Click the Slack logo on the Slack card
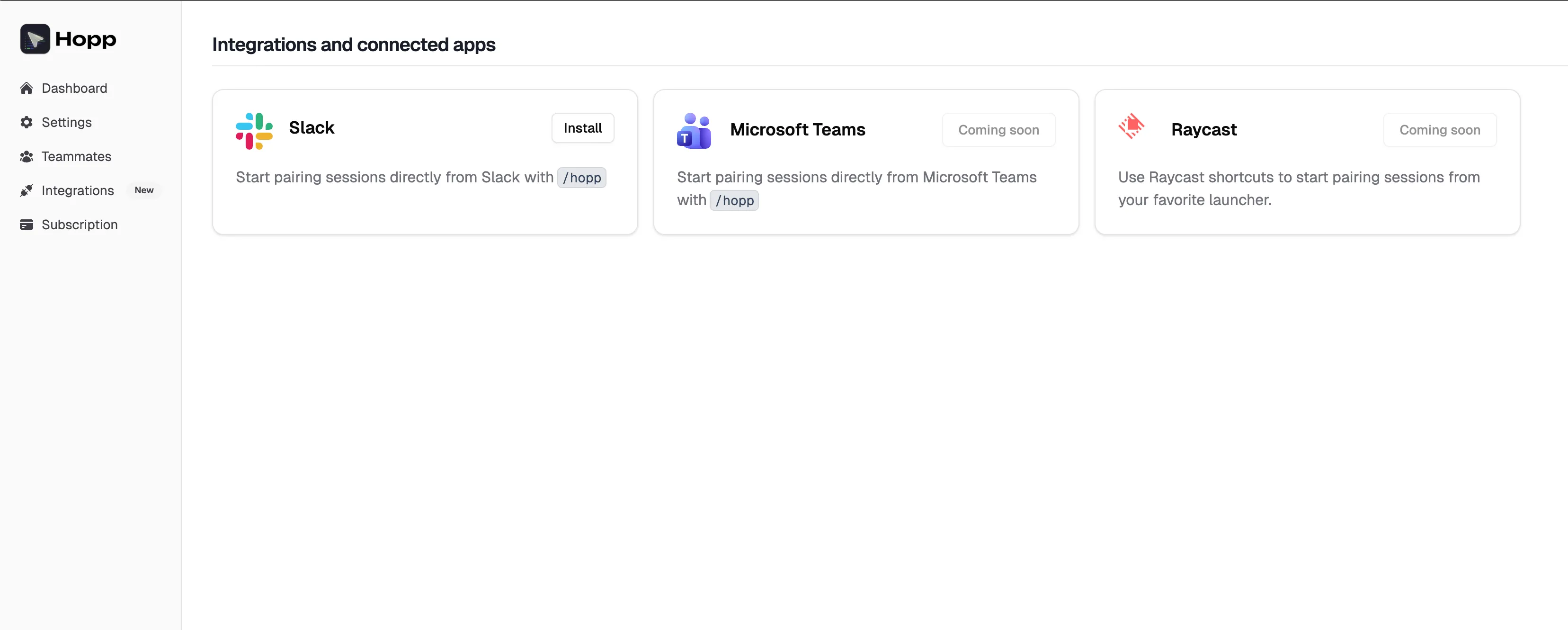1568x630 pixels. pyautogui.click(x=254, y=130)
